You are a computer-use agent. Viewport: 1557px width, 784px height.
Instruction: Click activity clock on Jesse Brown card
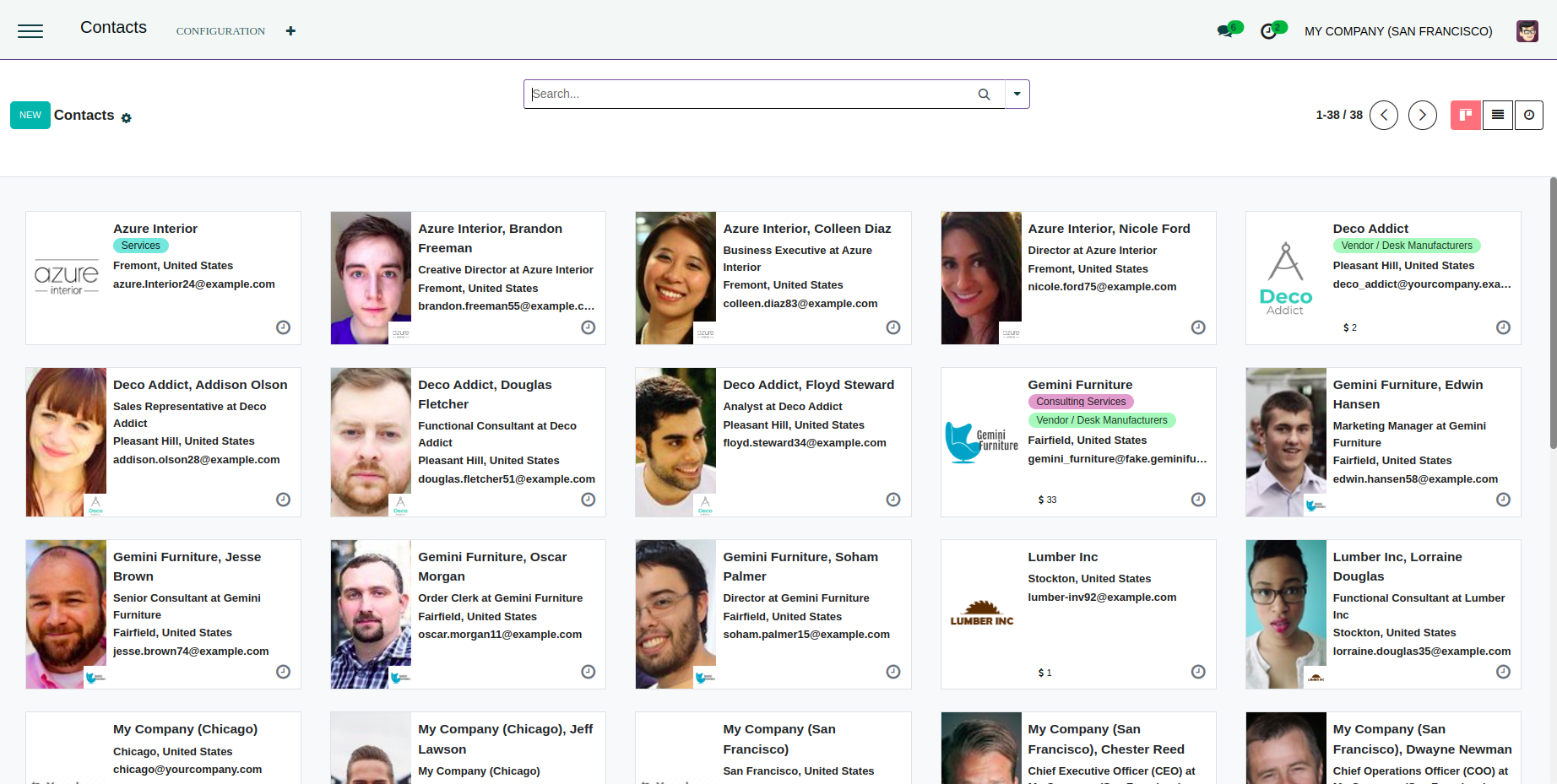(284, 672)
